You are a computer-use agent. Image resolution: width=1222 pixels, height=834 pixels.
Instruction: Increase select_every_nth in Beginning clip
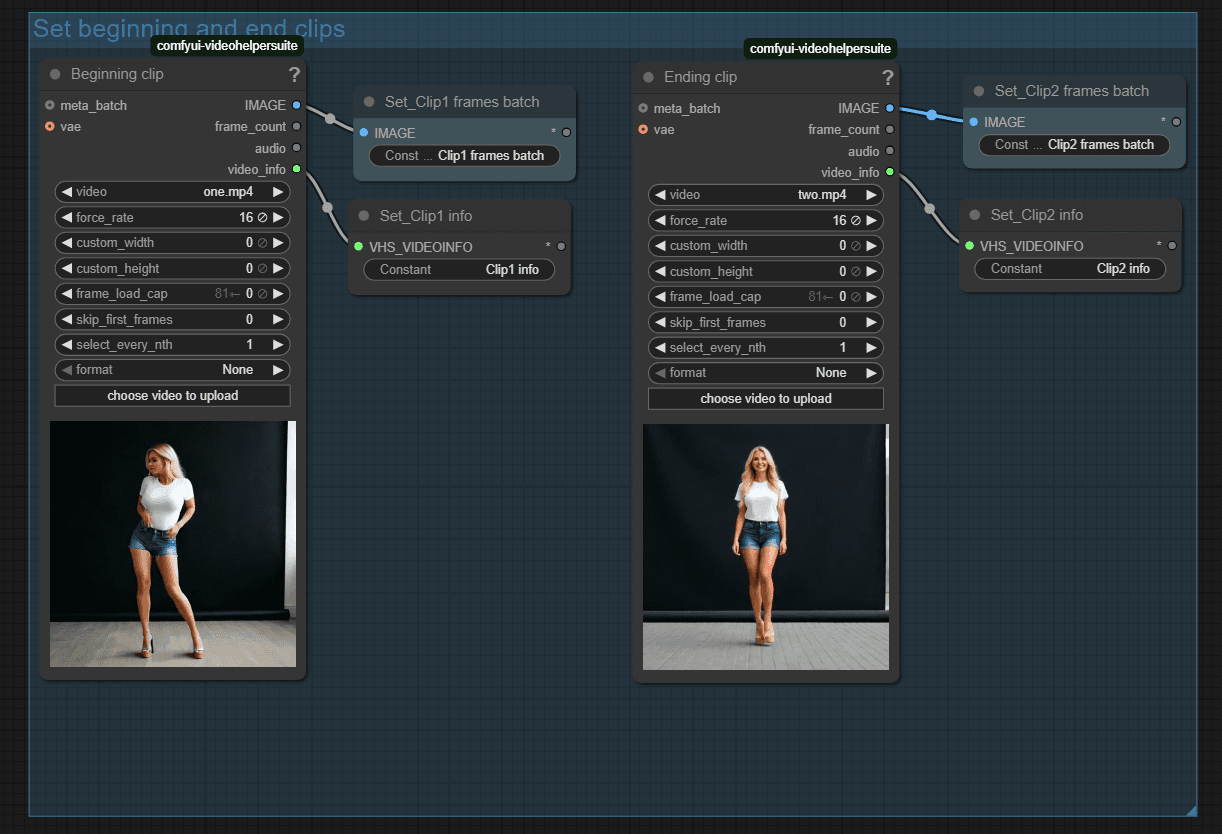pos(278,345)
